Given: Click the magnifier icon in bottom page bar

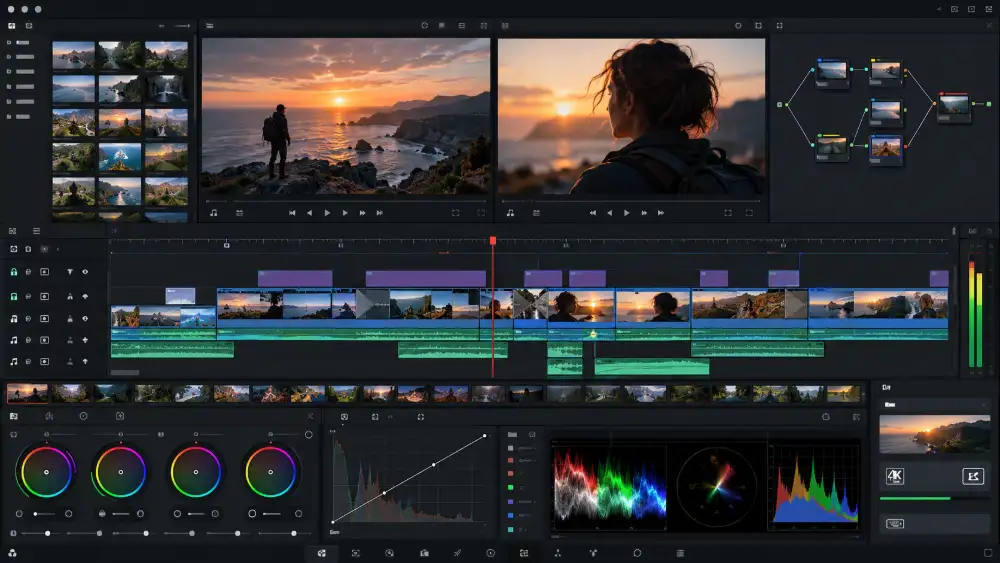Looking at the screenshot, I should pos(389,553).
